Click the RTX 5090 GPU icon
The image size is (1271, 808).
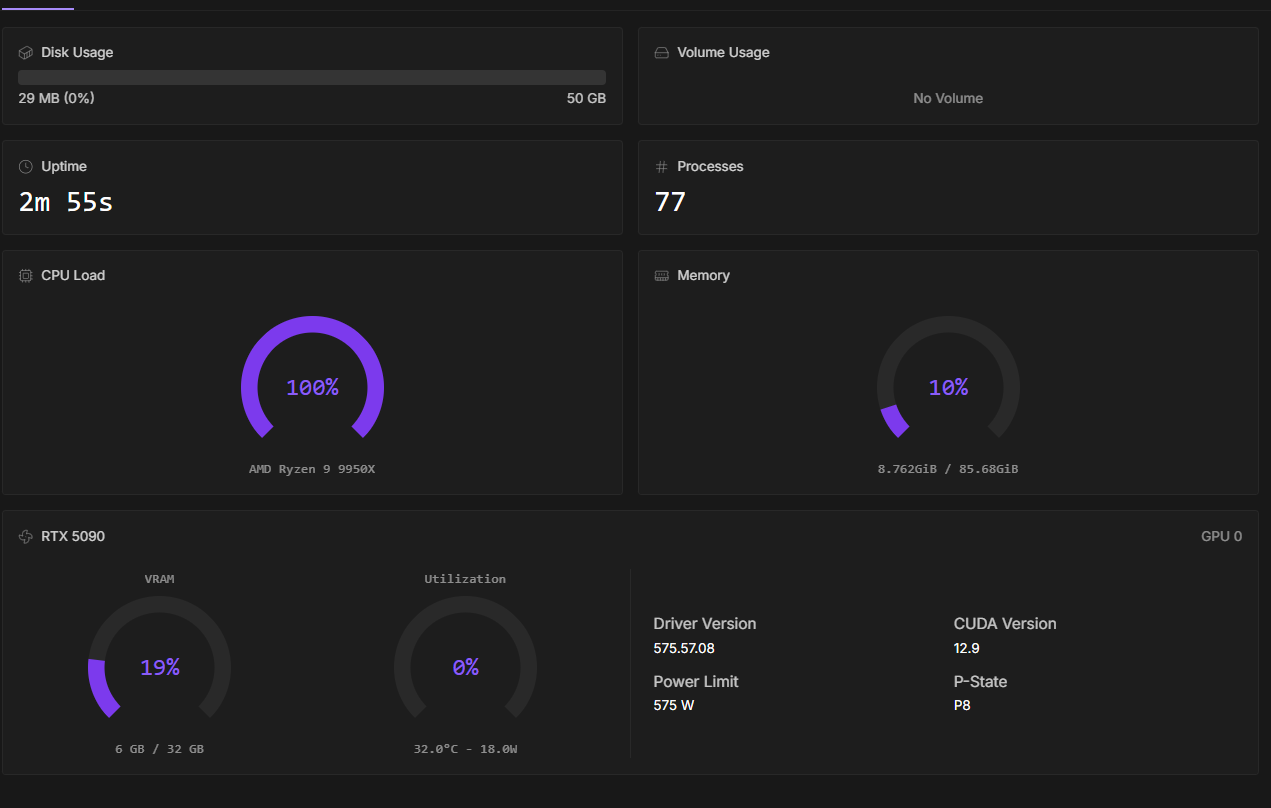26,537
